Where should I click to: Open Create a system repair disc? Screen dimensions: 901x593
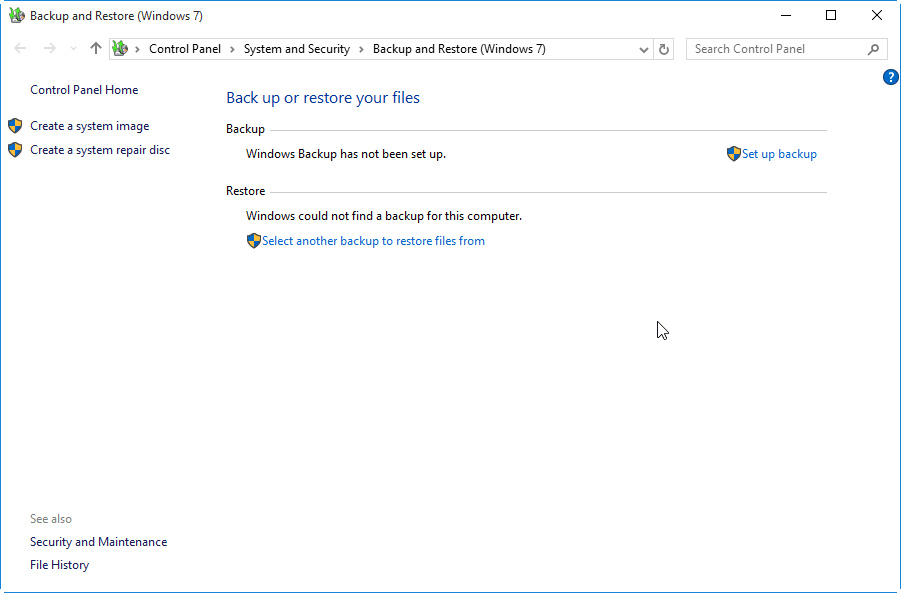click(100, 150)
